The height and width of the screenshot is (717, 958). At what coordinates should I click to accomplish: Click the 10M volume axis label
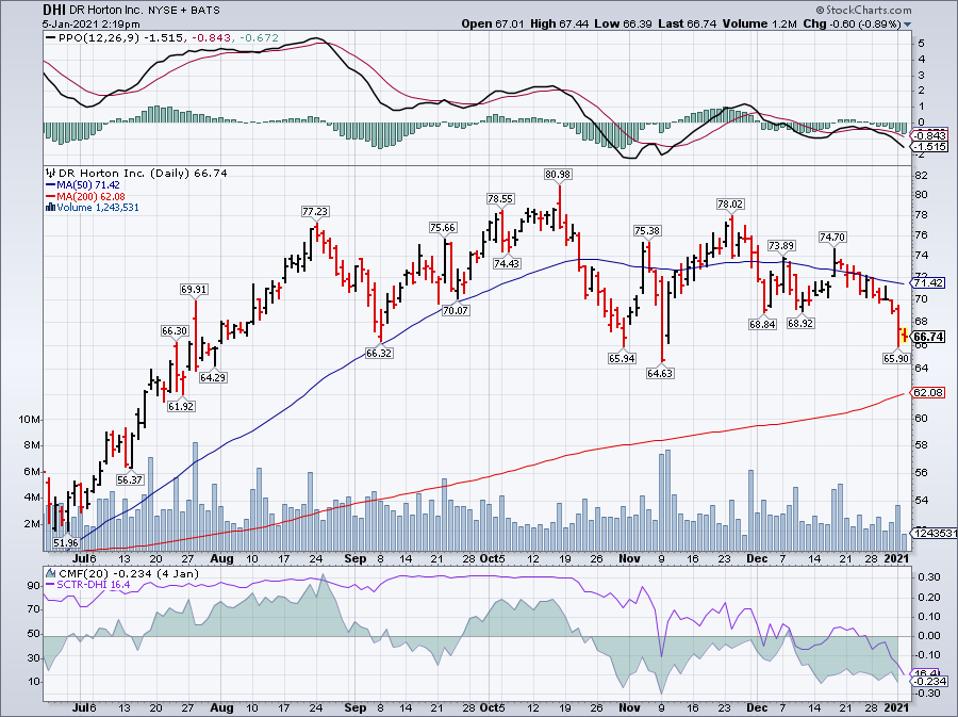29,420
